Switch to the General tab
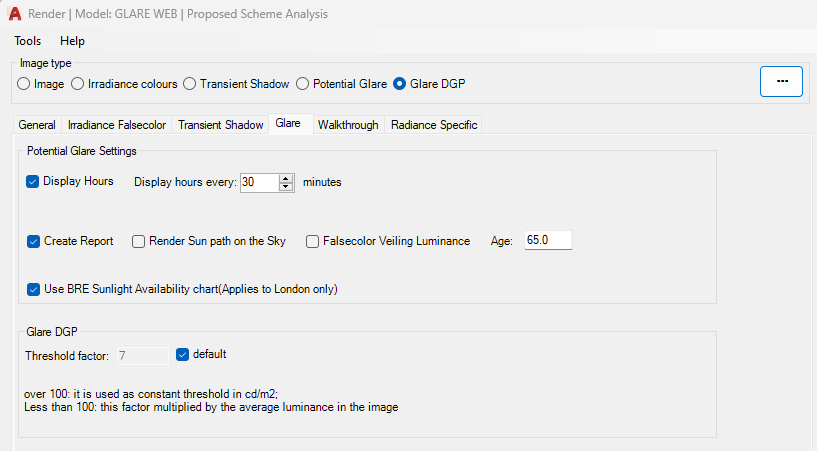 tap(37, 125)
